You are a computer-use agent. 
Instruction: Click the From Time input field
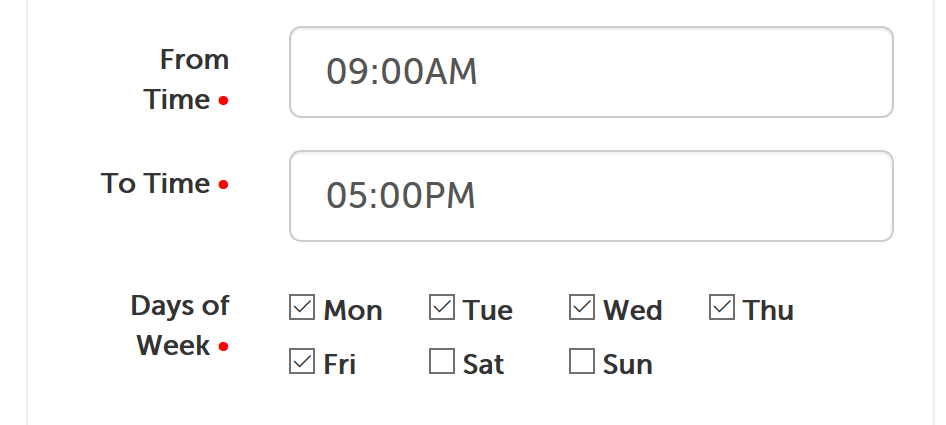(590, 72)
